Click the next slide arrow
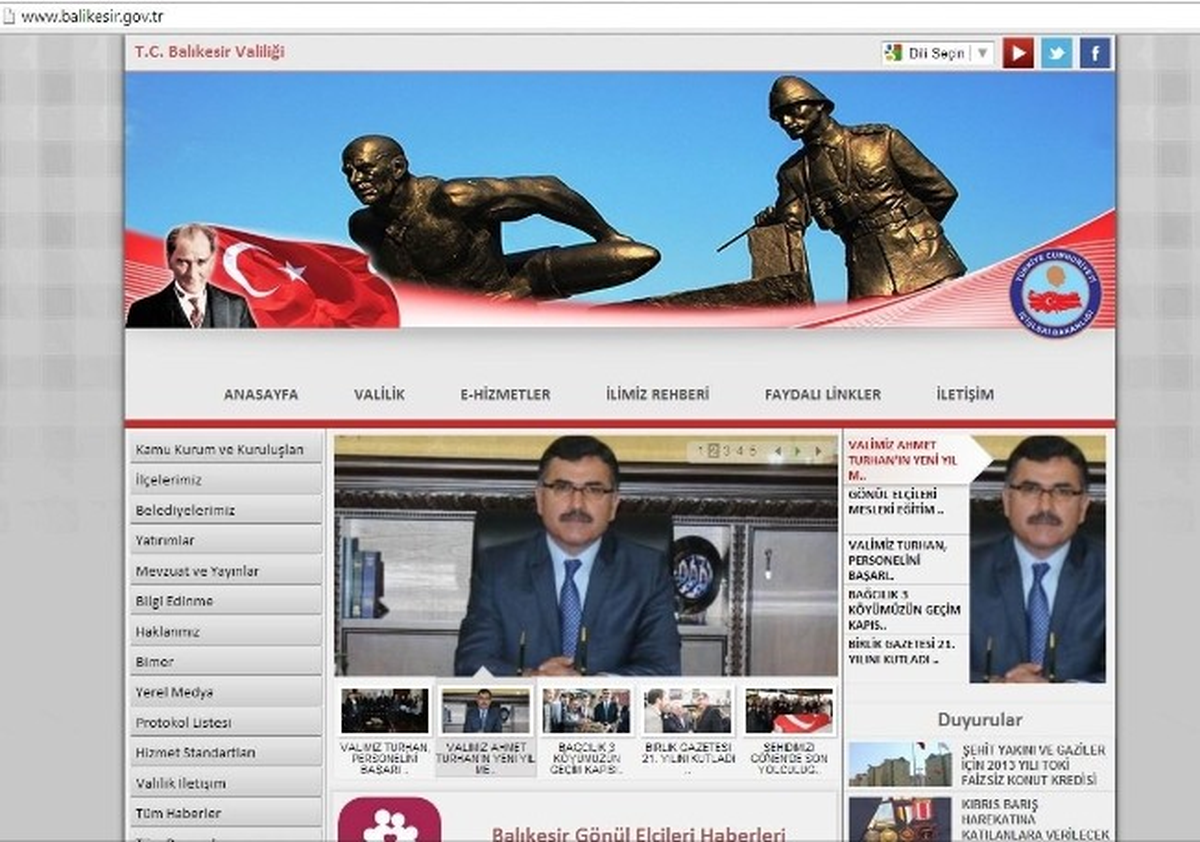 (818, 452)
